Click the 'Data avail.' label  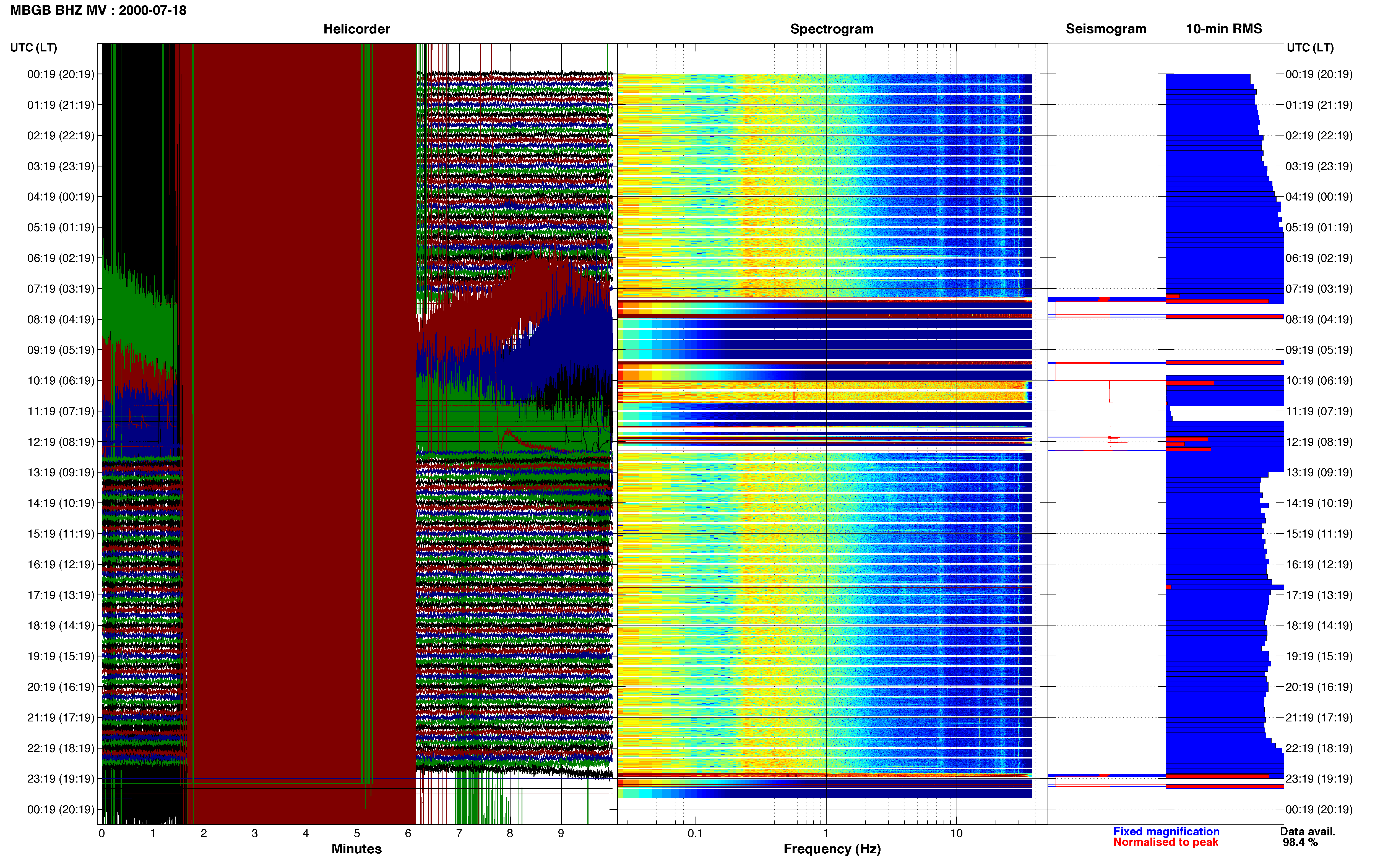coord(1308,832)
